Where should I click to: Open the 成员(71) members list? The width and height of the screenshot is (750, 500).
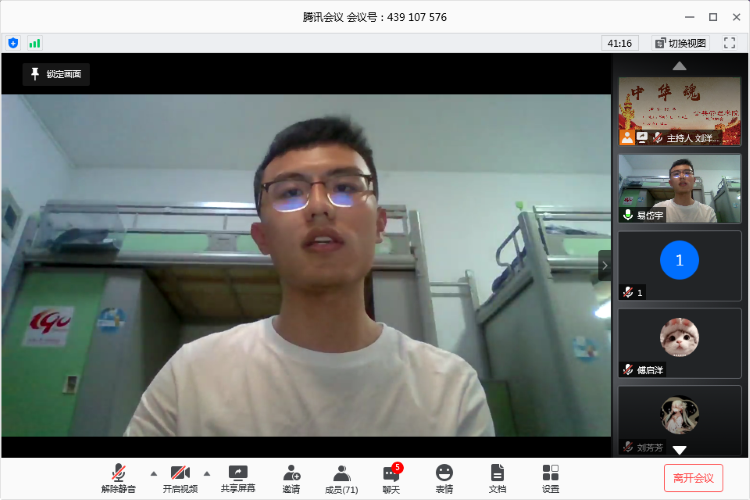(x=342, y=477)
